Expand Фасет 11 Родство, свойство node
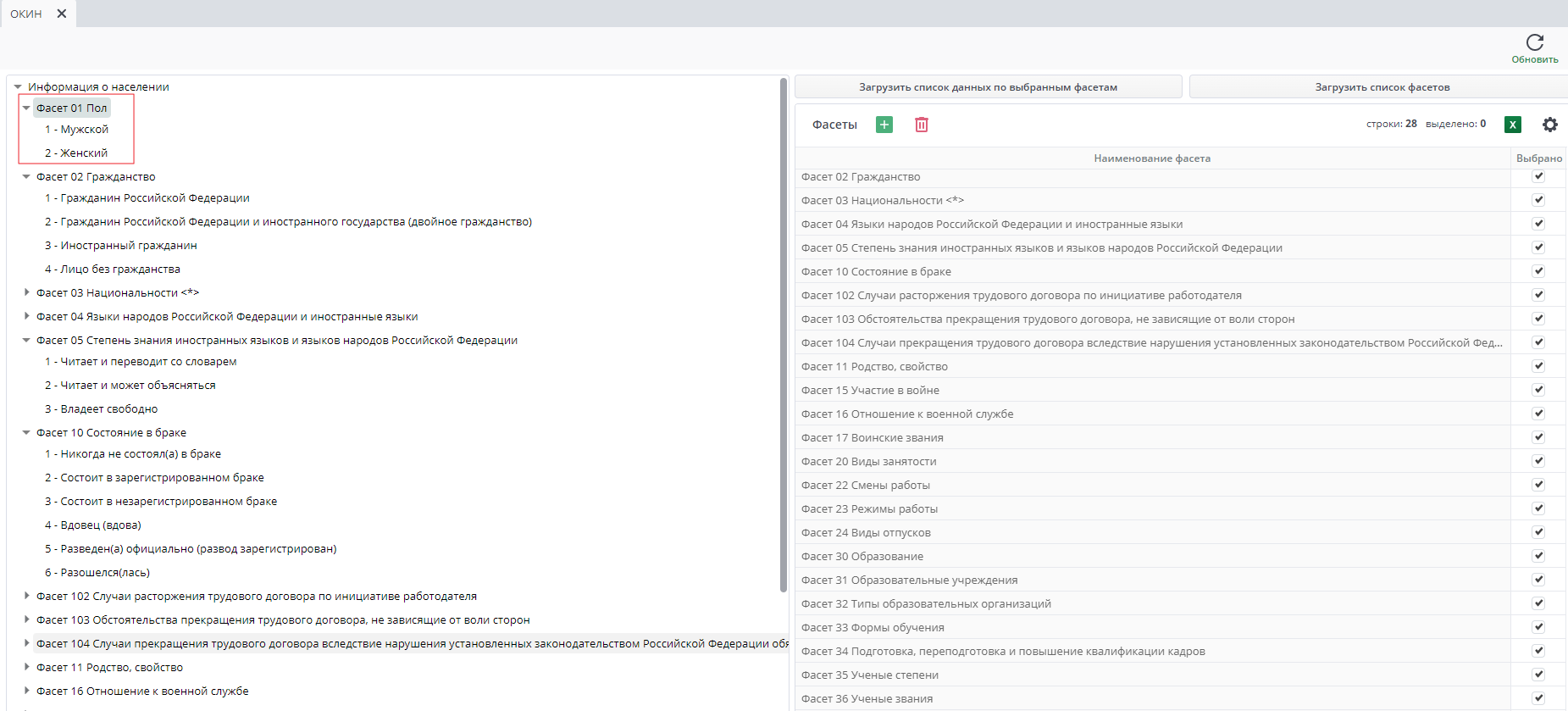The height and width of the screenshot is (711, 1568). (x=26, y=667)
